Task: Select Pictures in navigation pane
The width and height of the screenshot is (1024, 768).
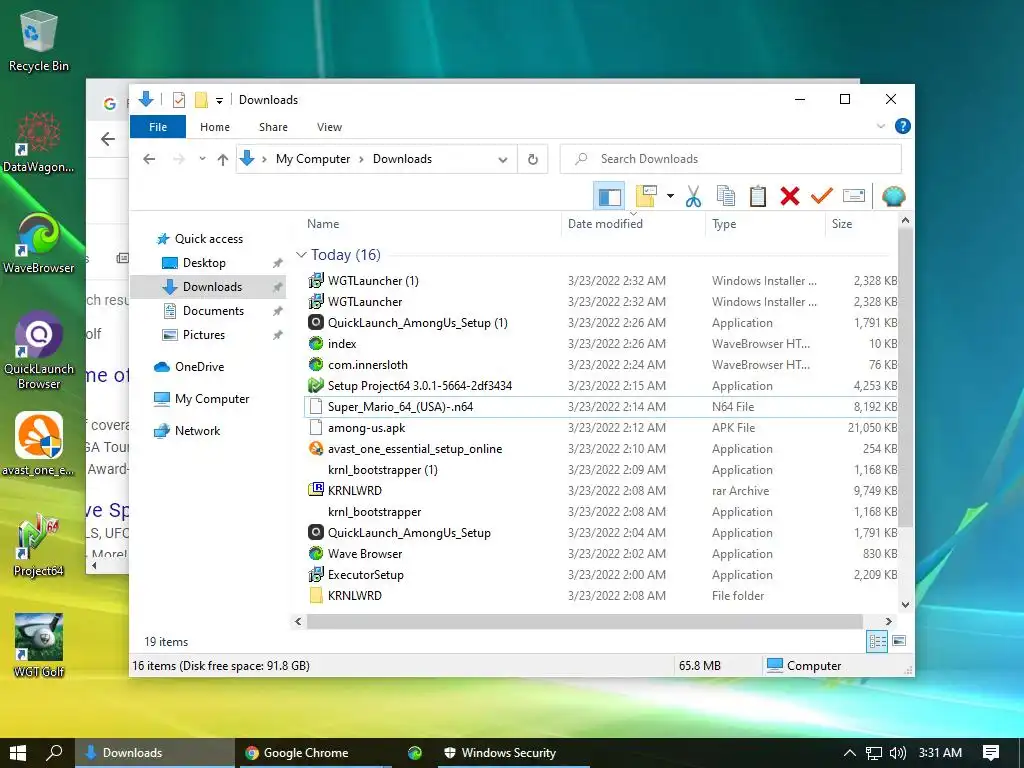Action: coord(203,335)
